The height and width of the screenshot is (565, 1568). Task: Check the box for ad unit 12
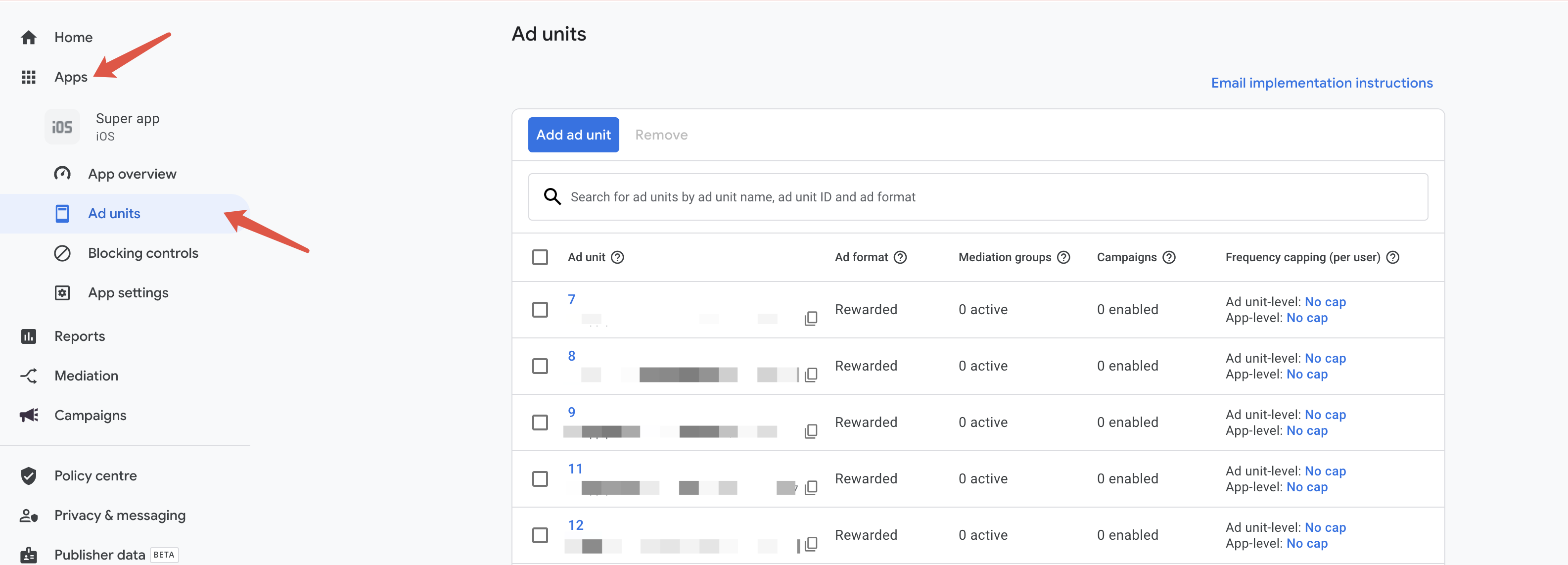[x=539, y=535]
